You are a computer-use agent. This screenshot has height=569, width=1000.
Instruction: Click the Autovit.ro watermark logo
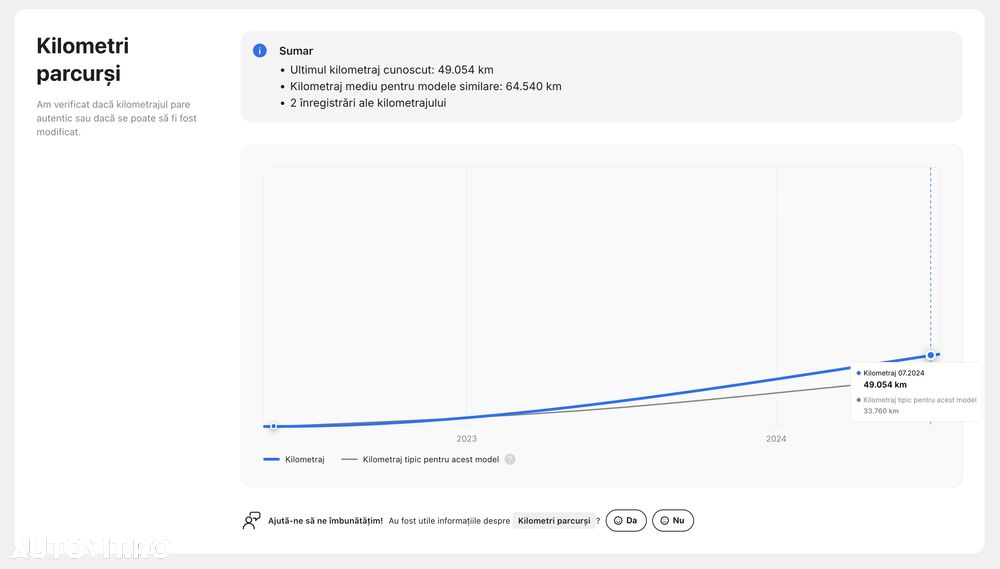(90, 547)
